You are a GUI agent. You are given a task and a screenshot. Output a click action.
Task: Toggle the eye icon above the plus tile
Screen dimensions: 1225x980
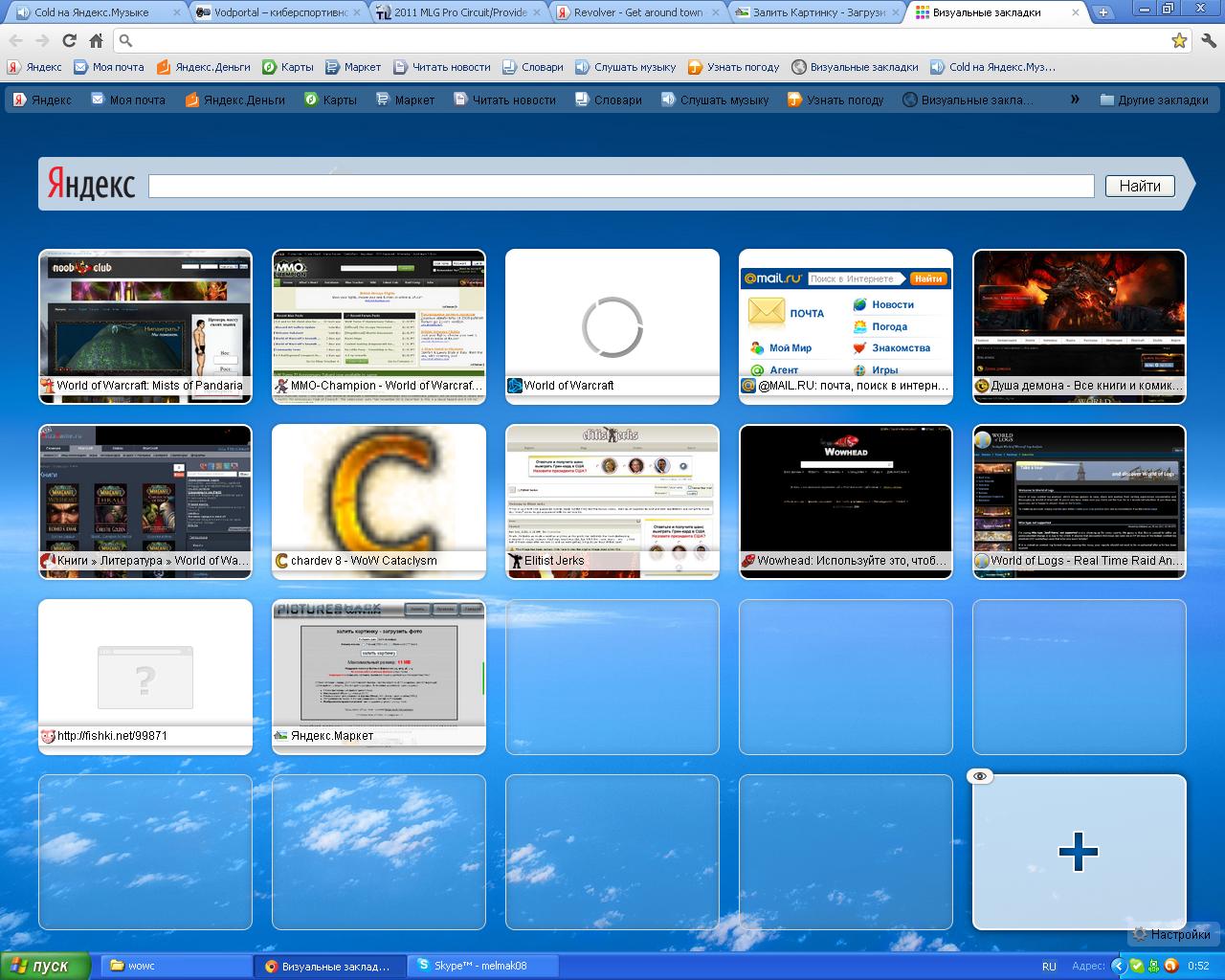click(x=979, y=776)
